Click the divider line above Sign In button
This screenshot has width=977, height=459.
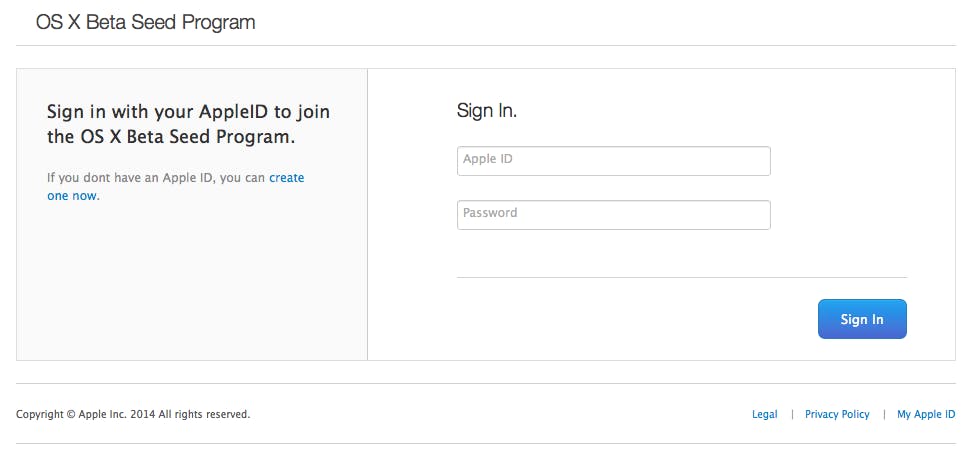(x=681, y=277)
